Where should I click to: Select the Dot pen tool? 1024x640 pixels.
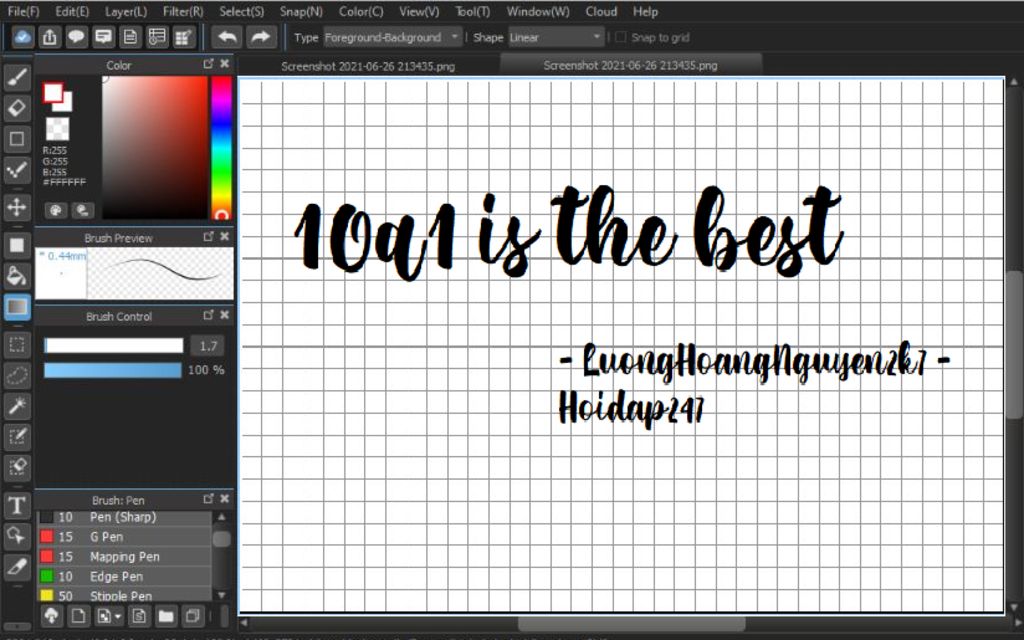17,170
